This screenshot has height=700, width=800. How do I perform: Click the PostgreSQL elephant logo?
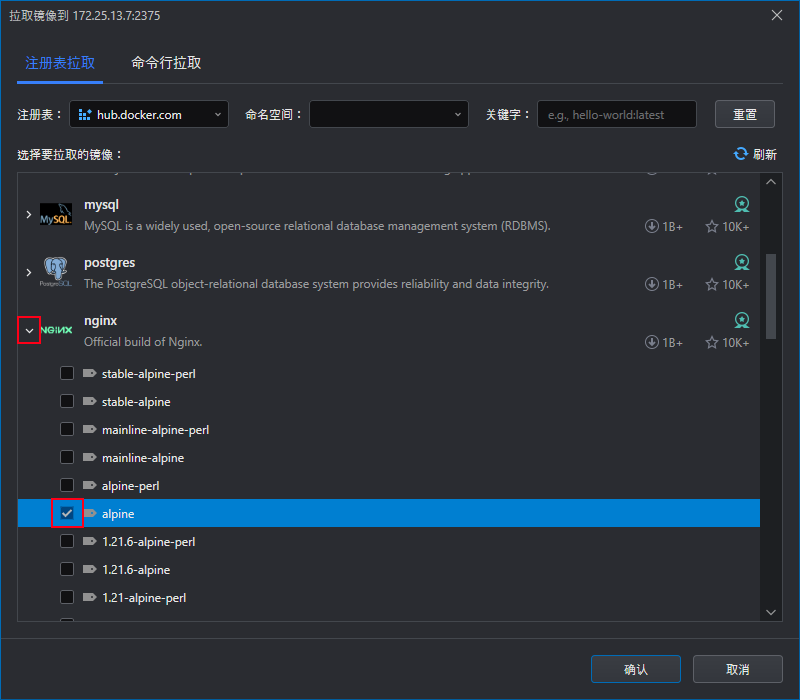coord(56,272)
